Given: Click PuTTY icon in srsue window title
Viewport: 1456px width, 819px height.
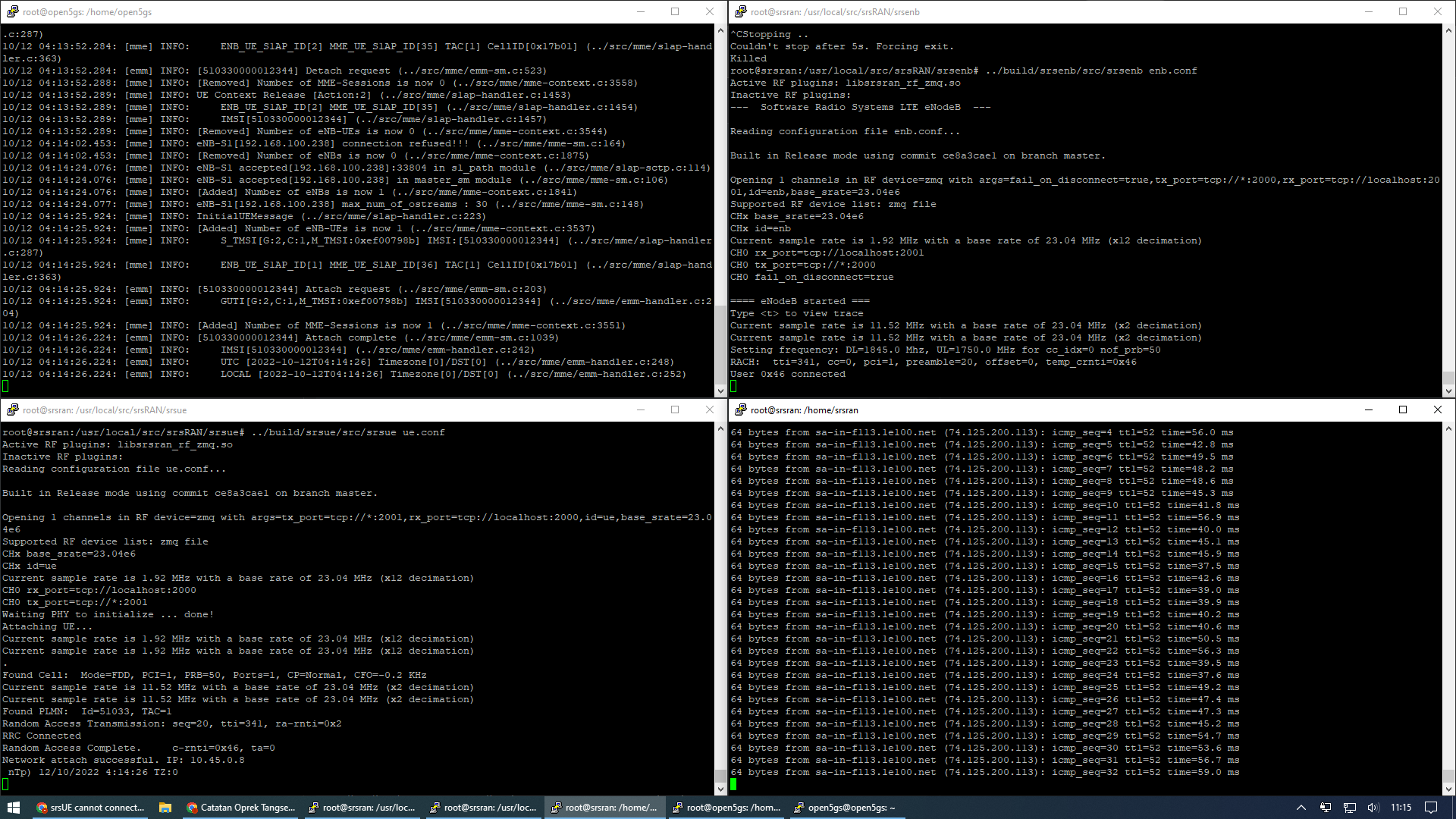Looking at the screenshot, I should tap(12, 409).
